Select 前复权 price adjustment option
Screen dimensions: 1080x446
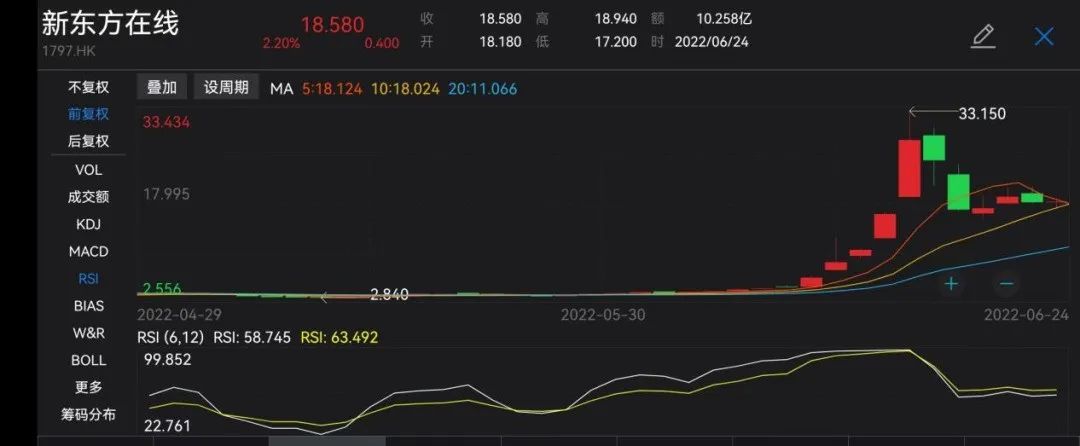point(88,114)
